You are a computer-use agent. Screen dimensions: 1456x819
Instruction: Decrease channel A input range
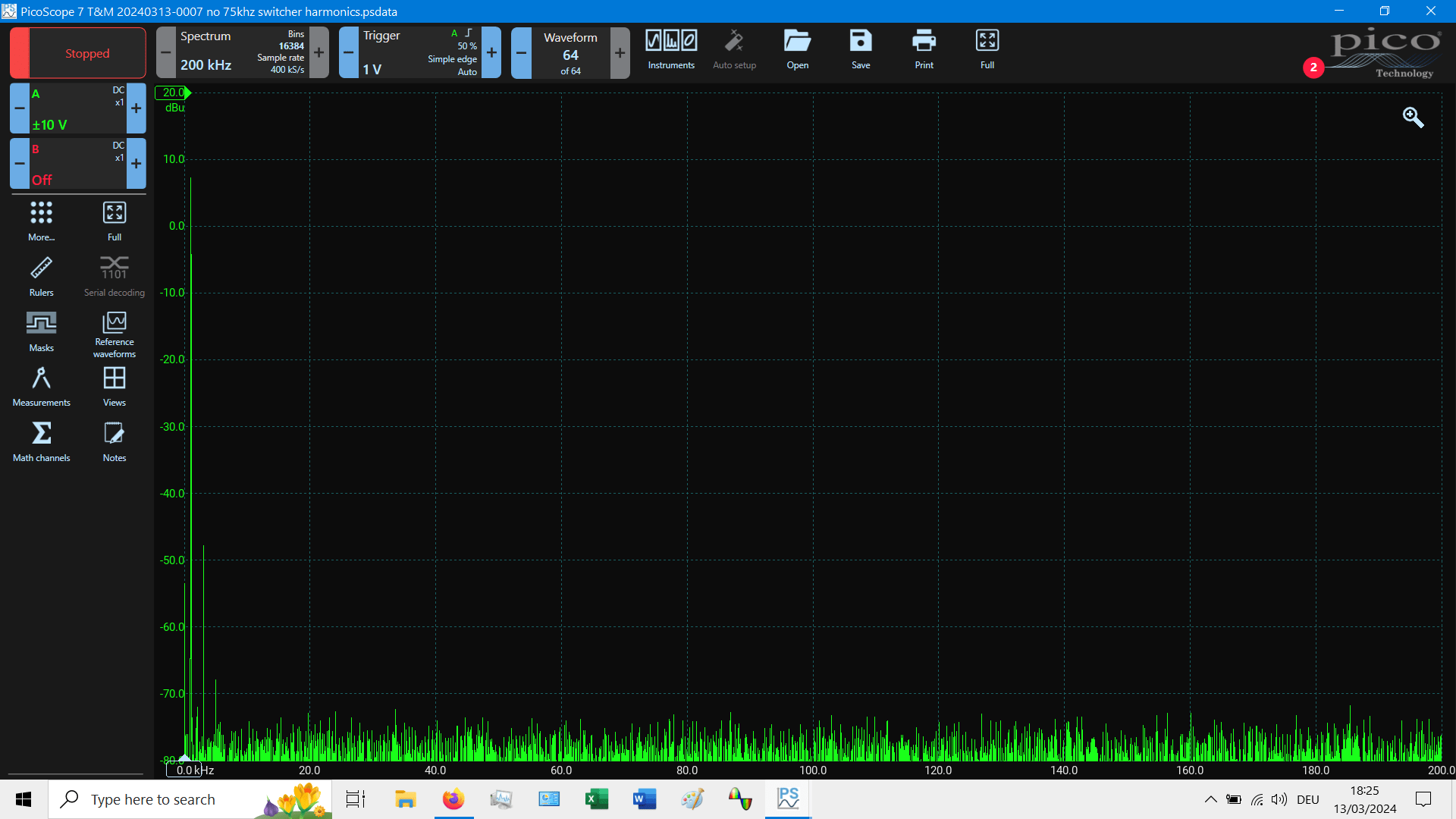[20, 108]
